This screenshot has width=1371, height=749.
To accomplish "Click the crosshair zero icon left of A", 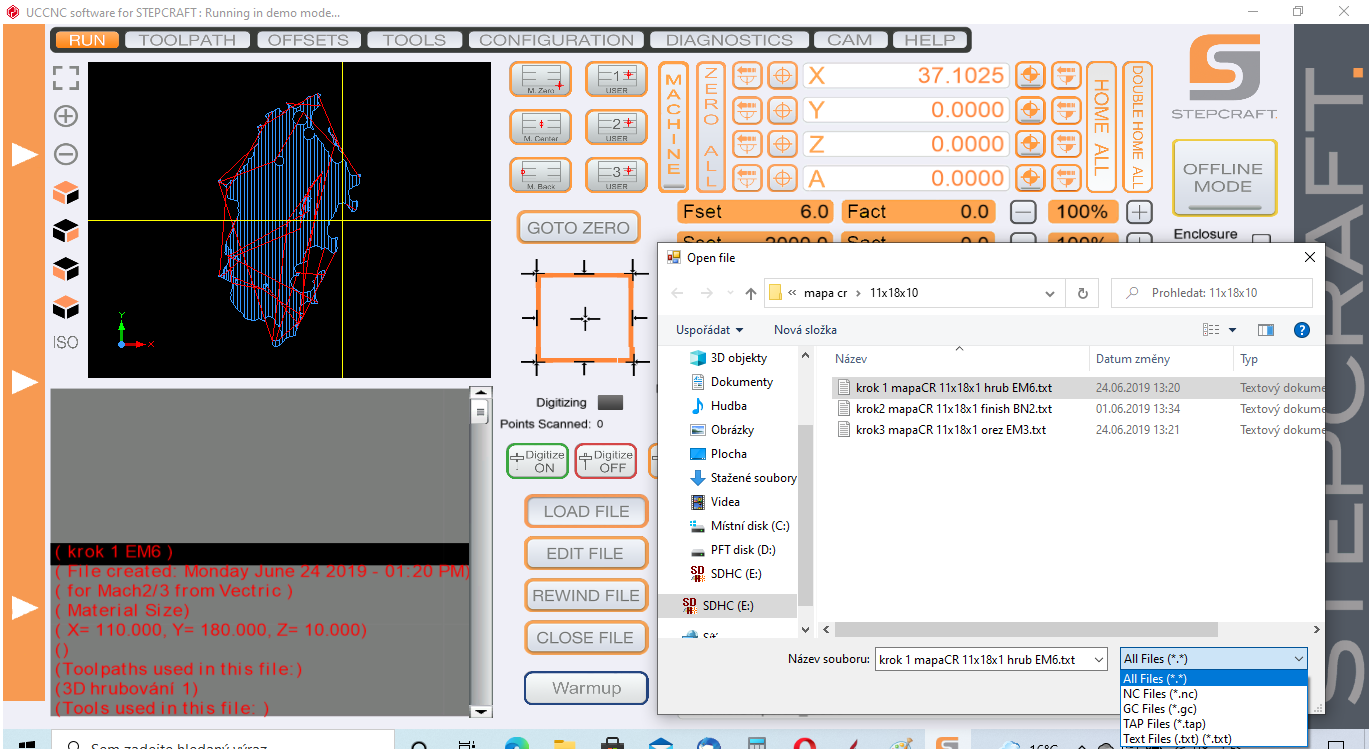I will coord(782,178).
